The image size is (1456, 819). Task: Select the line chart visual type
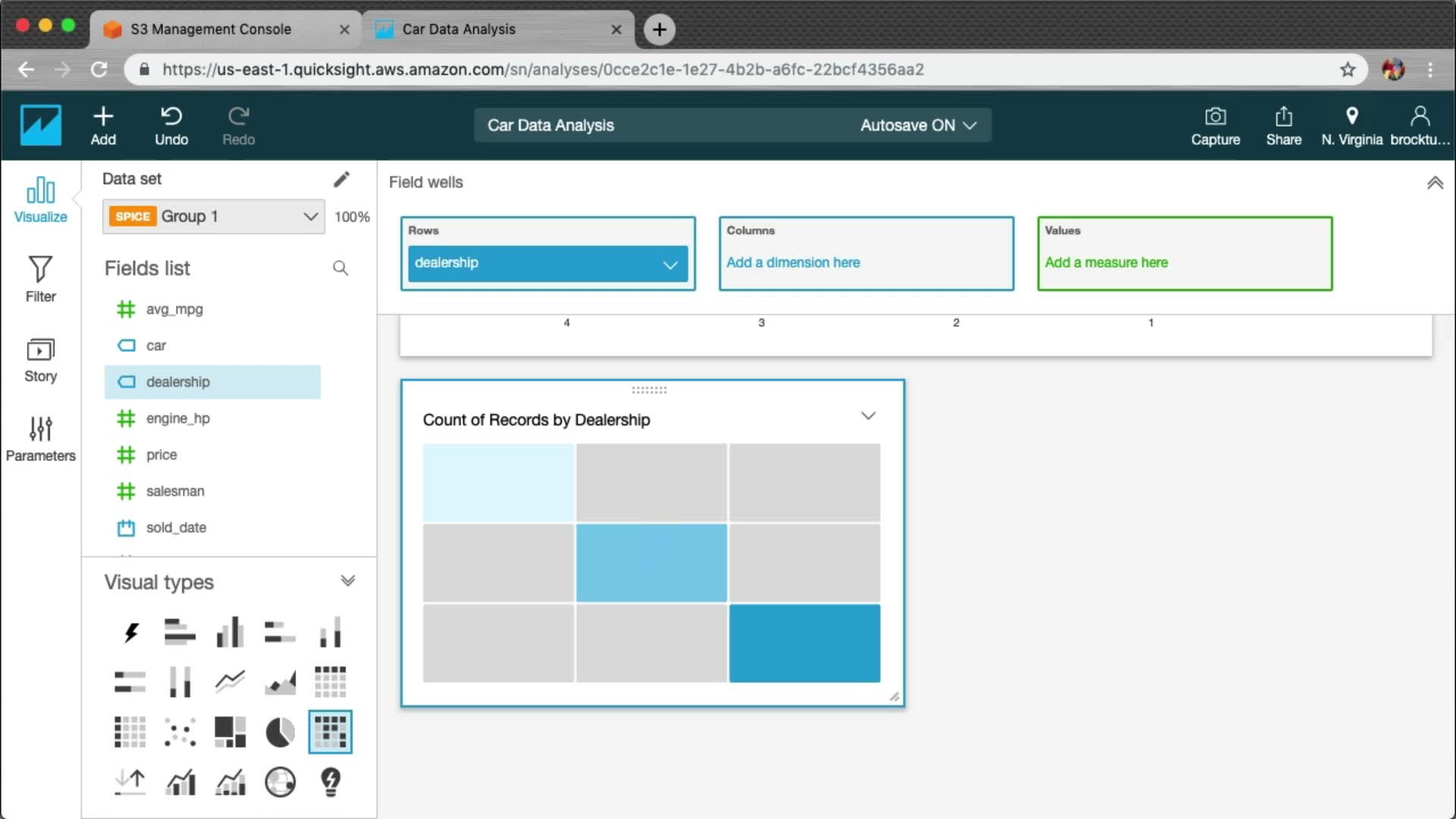(230, 682)
